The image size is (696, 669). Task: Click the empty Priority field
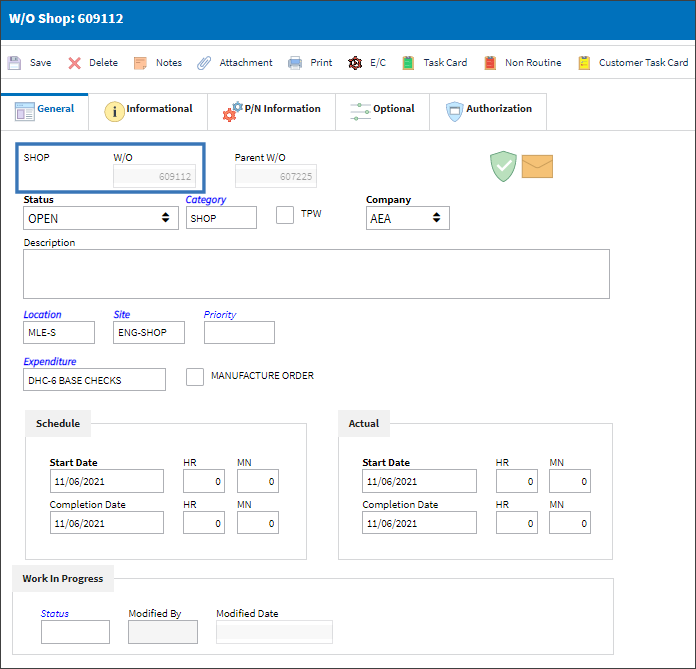point(239,333)
